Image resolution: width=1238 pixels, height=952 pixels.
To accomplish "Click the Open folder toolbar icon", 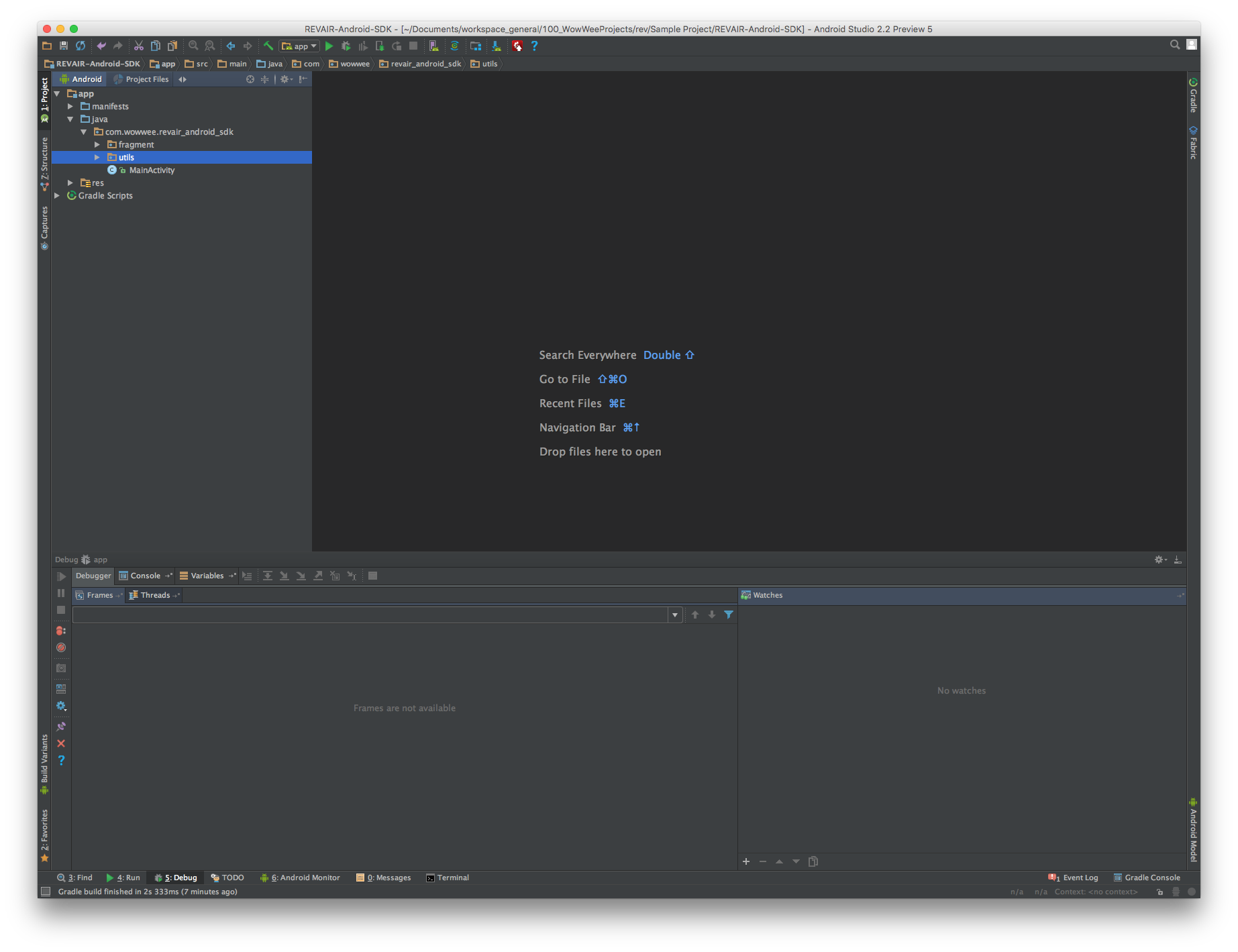I will [x=47, y=46].
